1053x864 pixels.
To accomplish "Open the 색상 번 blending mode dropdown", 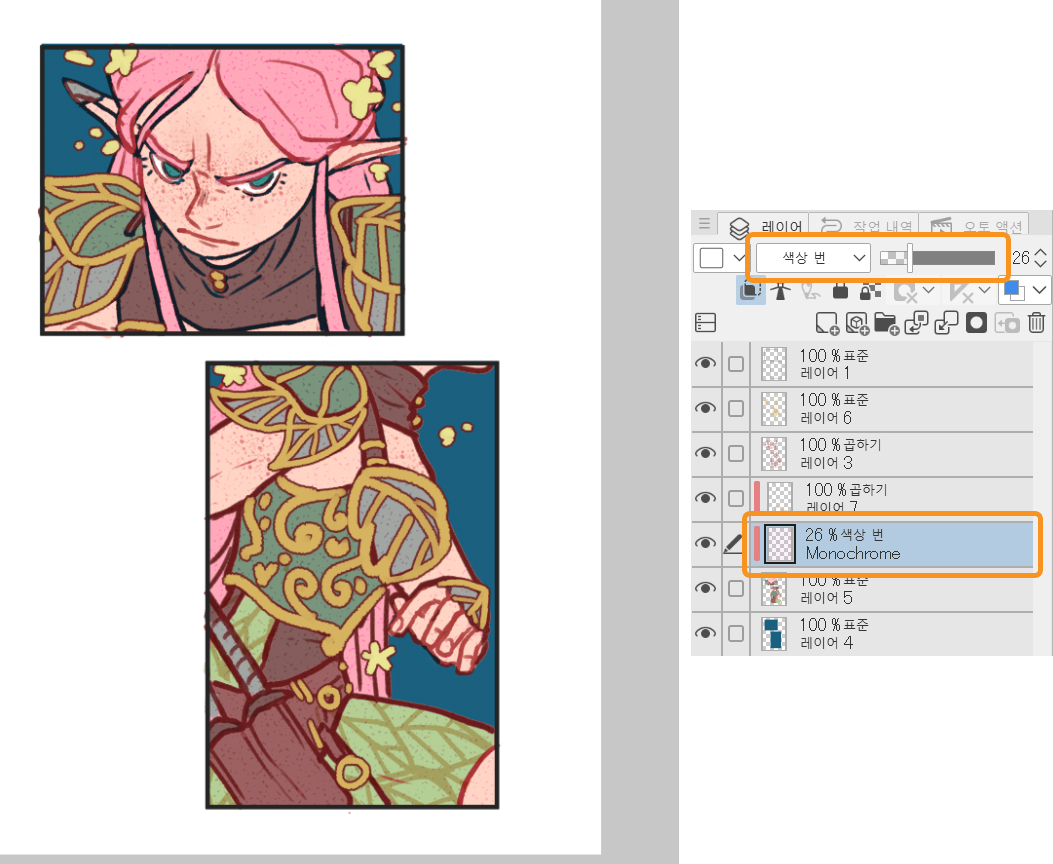I will (x=813, y=258).
